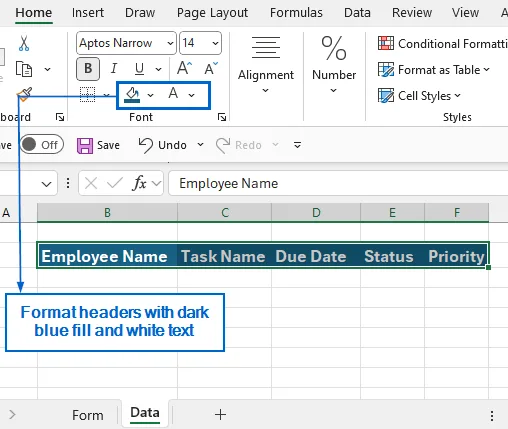
Task: Select column B header
Action: [107, 212]
